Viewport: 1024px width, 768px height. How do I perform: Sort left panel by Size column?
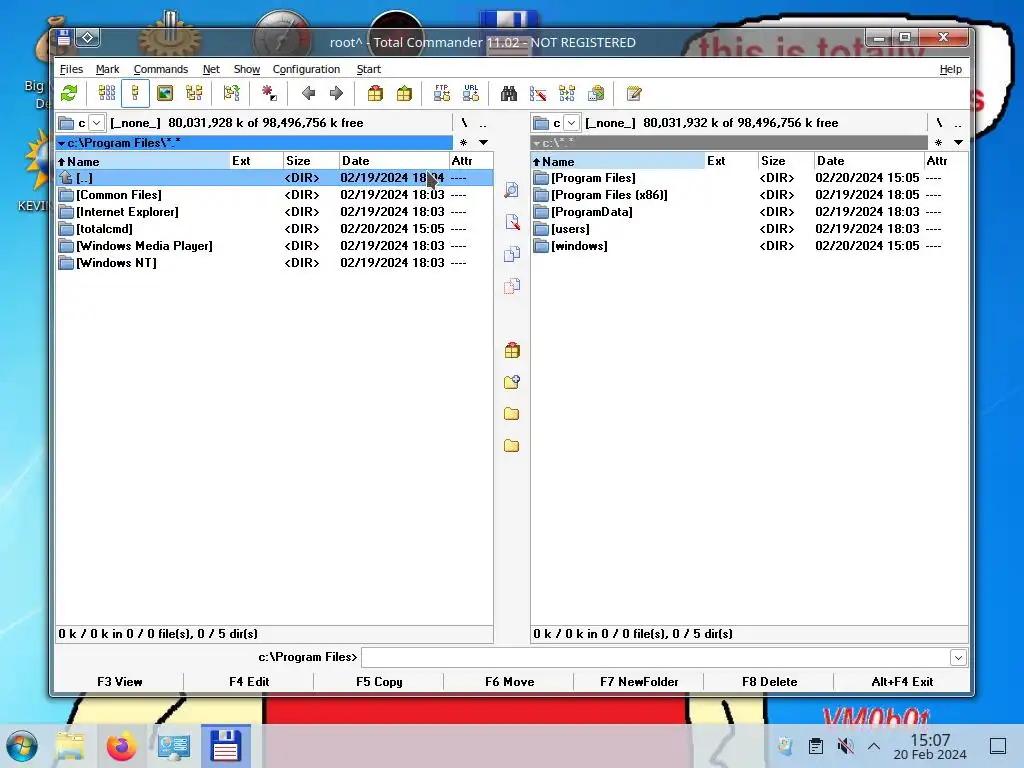click(x=311, y=161)
